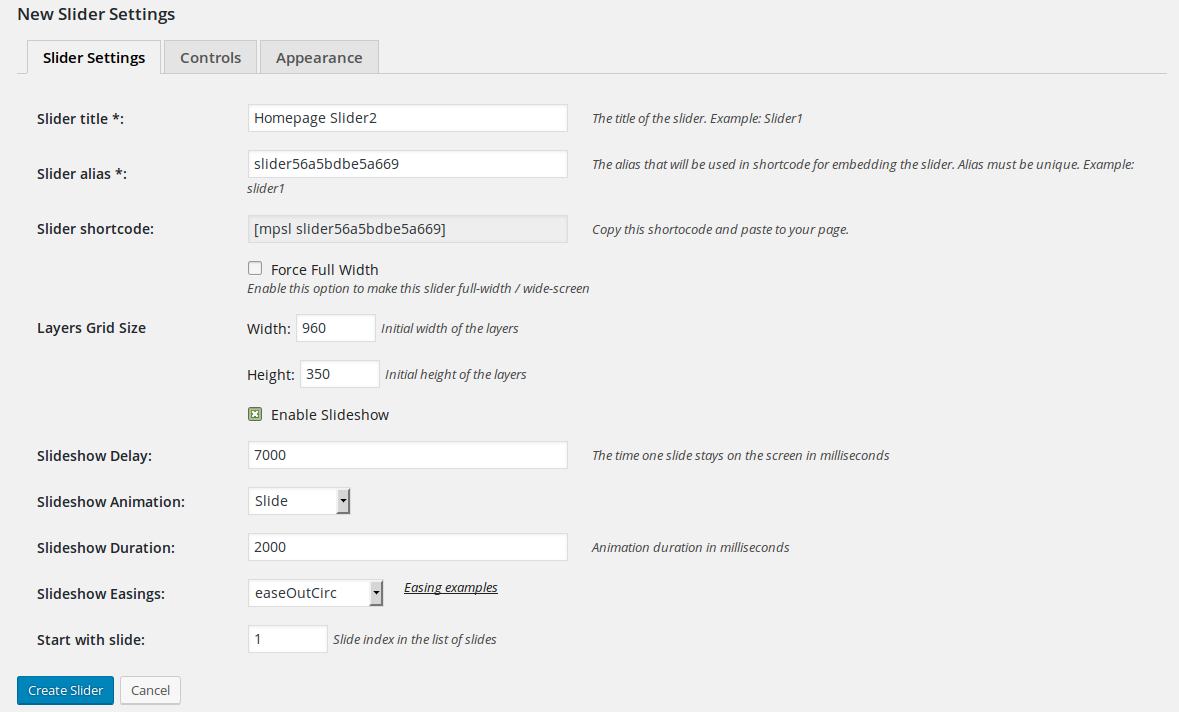The width and height of the screenshot is (1179, 712).
Task: Click the Slider shortcode field
Action: pyautogui.click(x=407, y=228)
